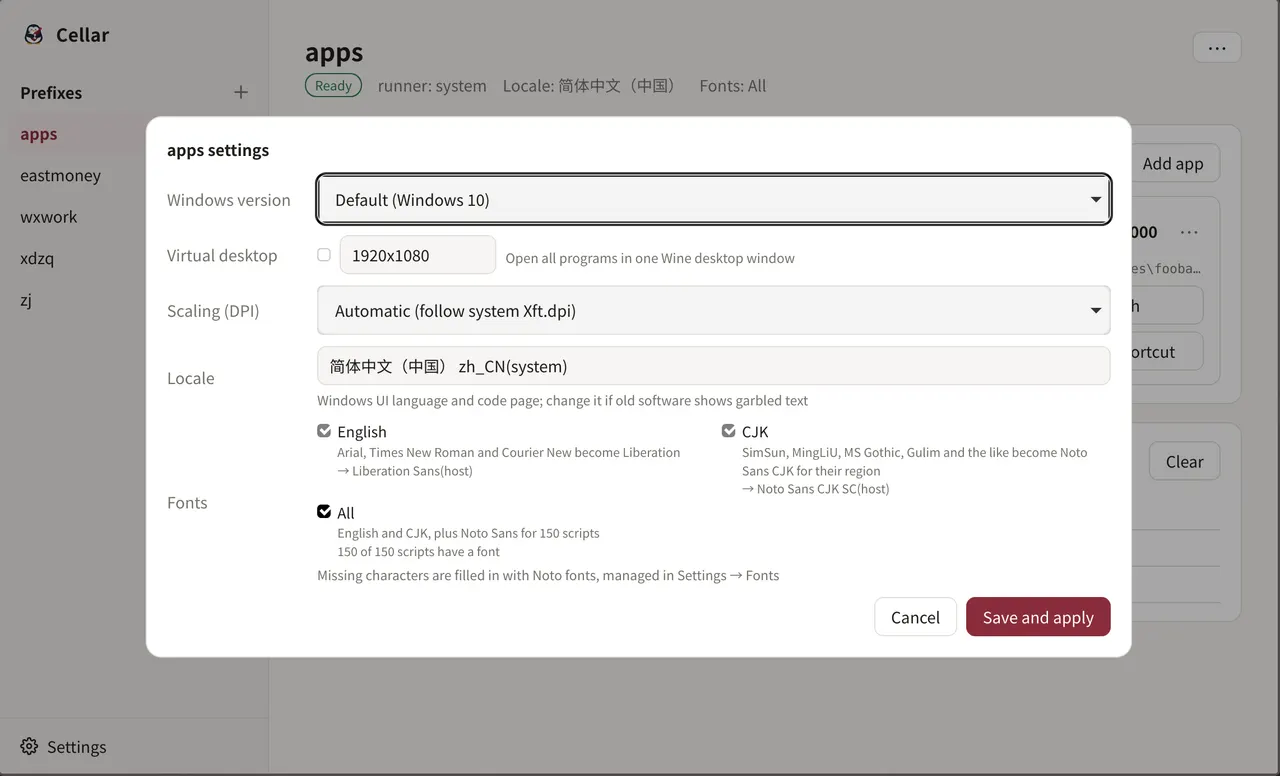
Task: Uncheck the All fonts checkbox
Action: pos(324,512)
